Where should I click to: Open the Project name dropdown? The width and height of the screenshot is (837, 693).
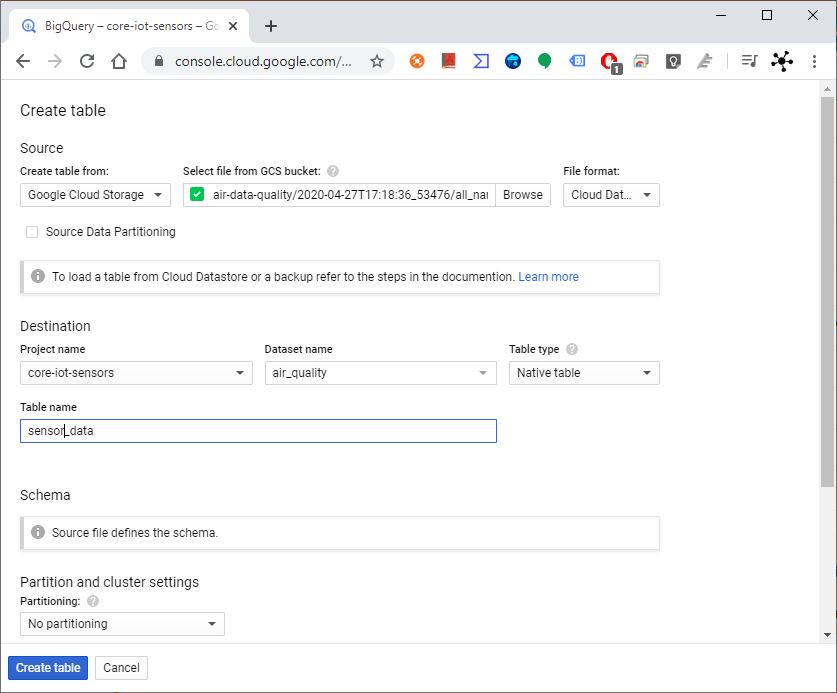click(136, 373)
